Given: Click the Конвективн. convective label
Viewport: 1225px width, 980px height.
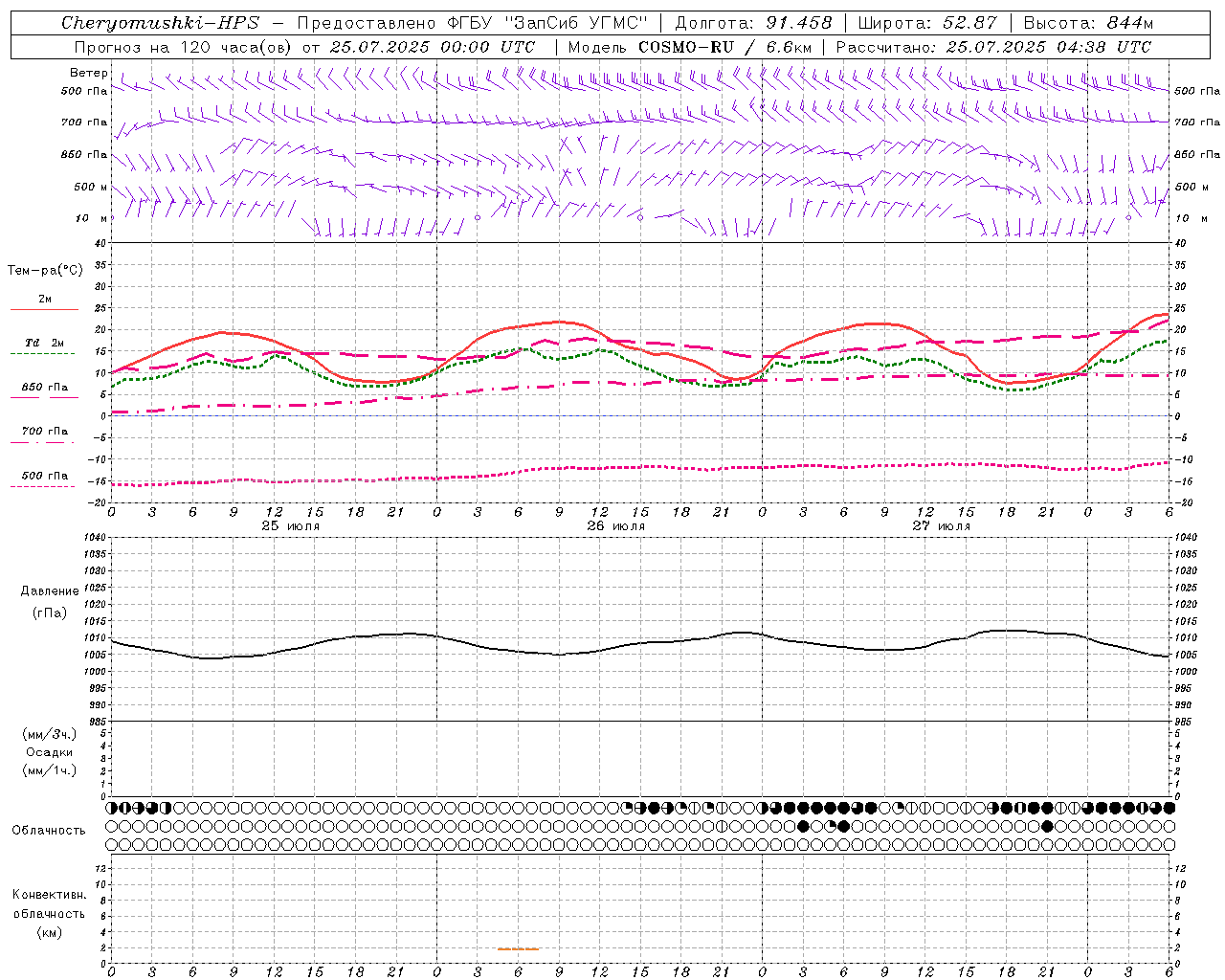Looking at the screenshot, I should 50,895.
